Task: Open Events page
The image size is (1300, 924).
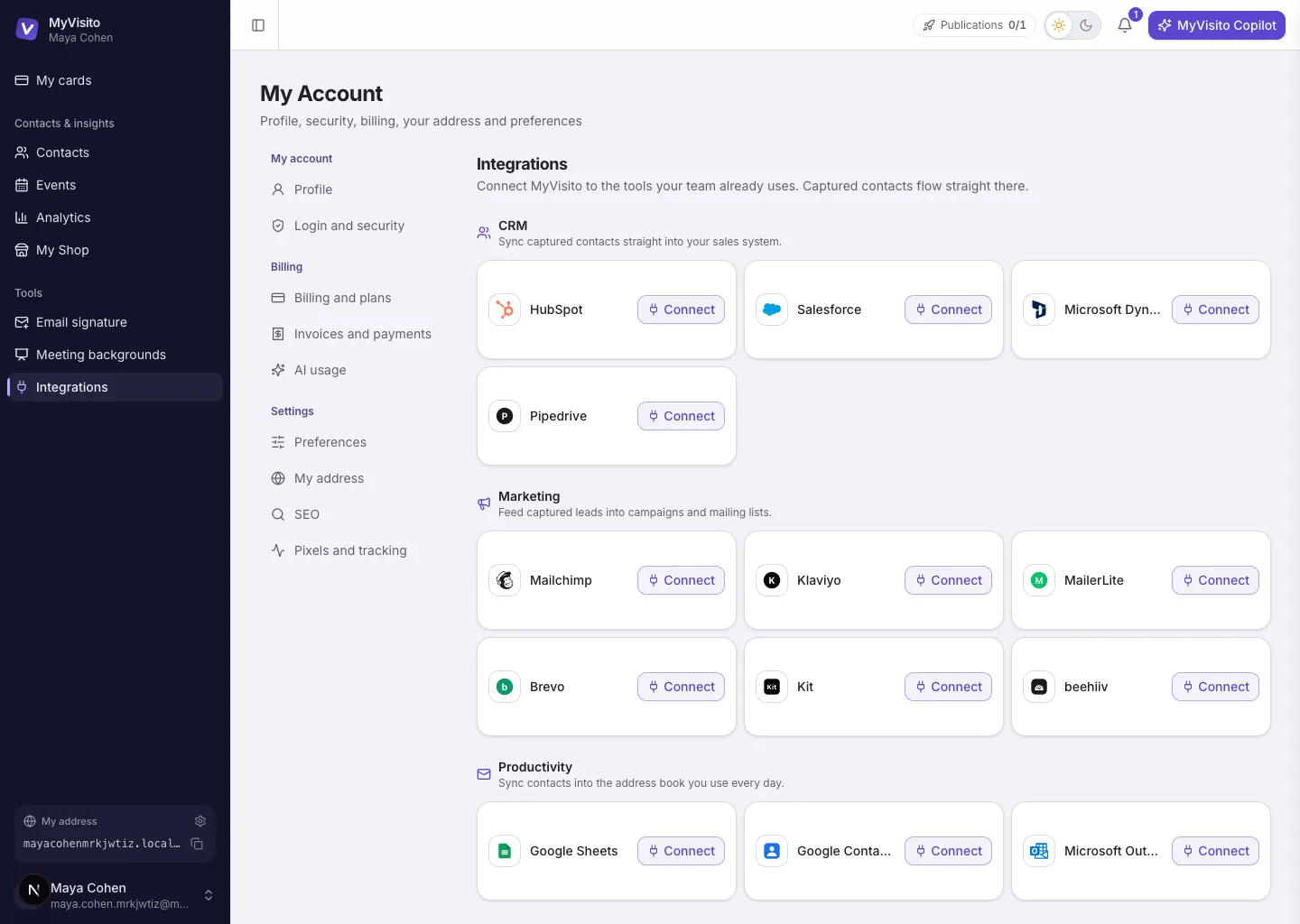Action: pos(115,185)
